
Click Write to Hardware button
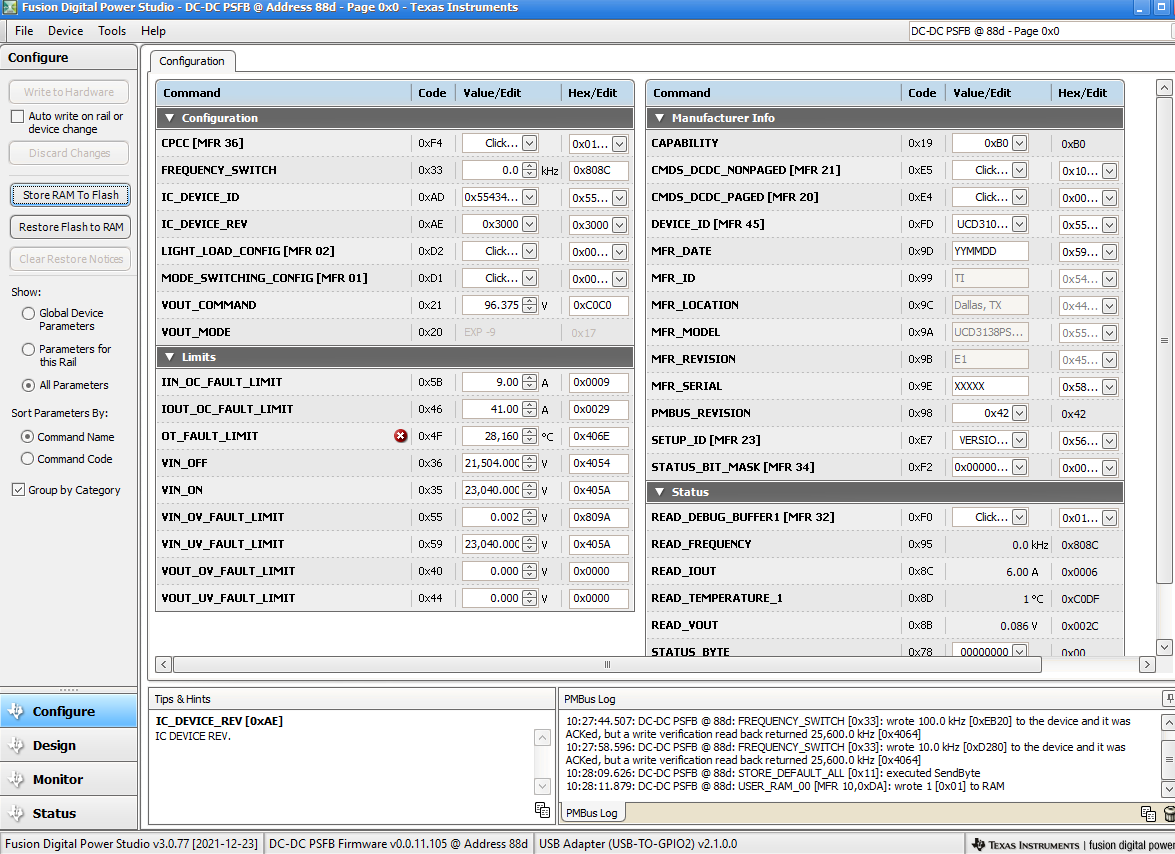[69, 92]
